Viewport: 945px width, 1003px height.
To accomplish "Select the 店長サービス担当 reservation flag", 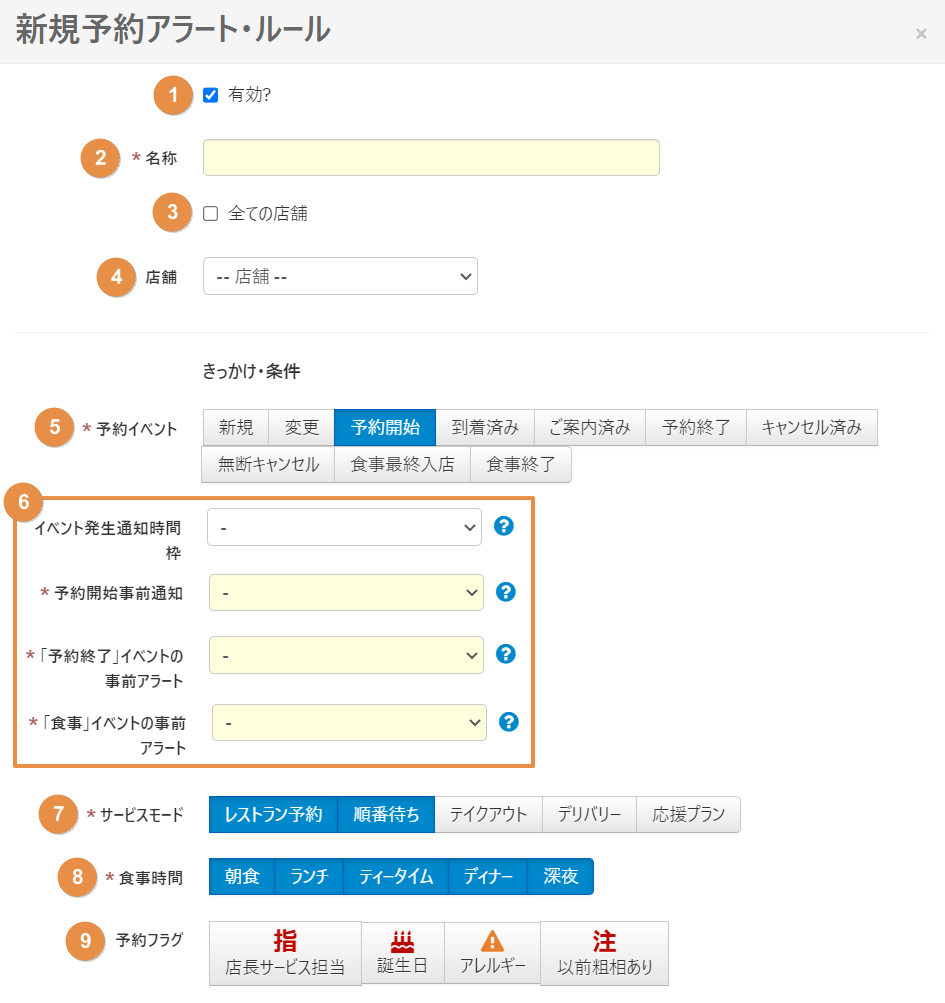I will 285,953.
